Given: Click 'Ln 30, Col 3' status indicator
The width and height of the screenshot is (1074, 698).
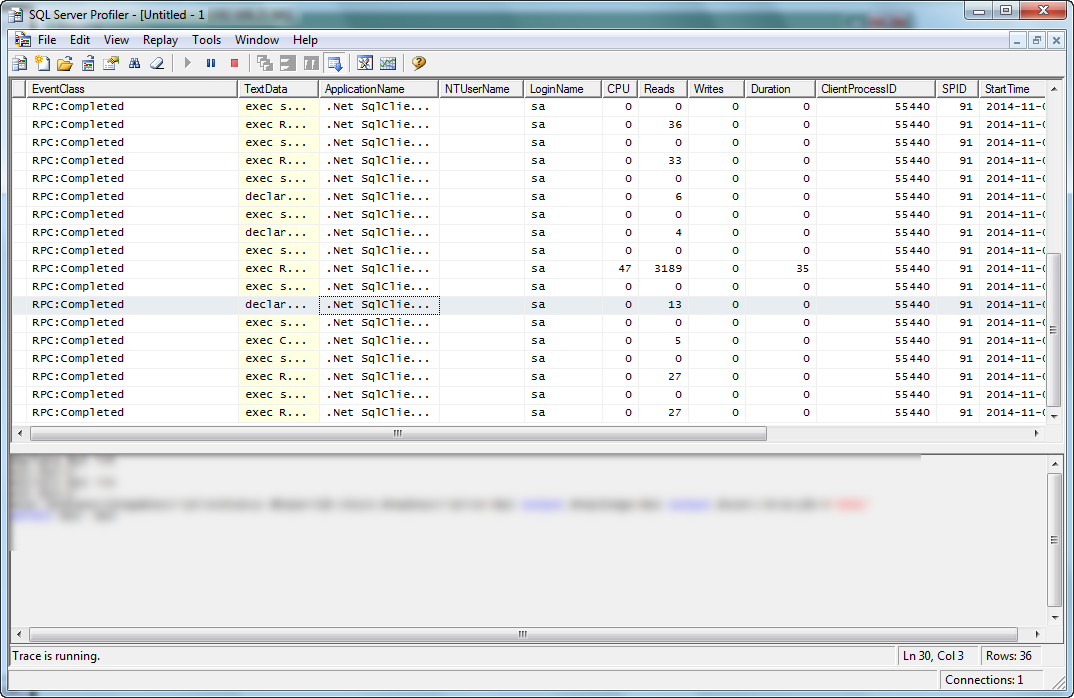Looking at the screenshot, I should pyautogui.click(x=933, y=656).
